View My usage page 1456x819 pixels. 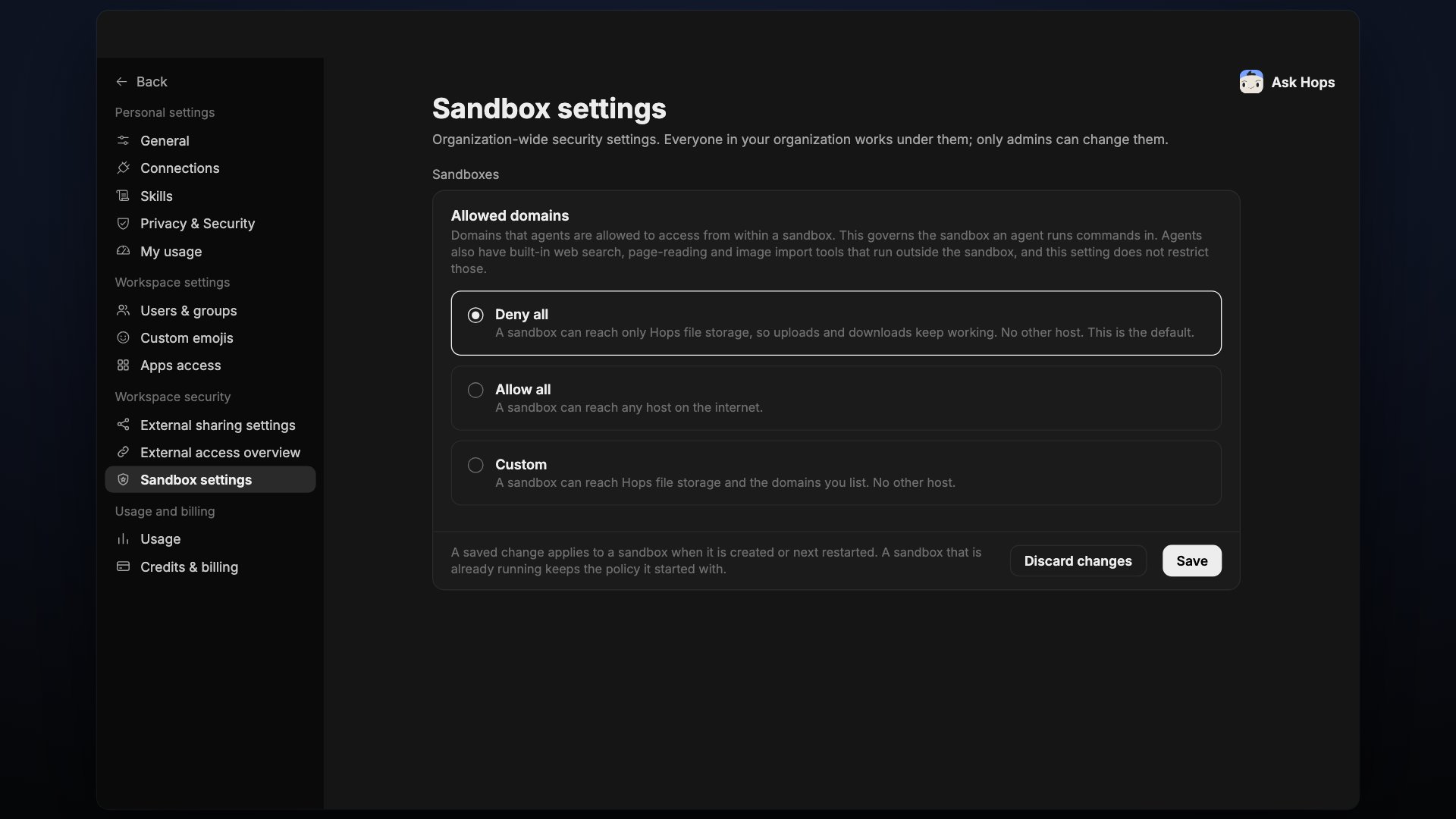point(210,251)
